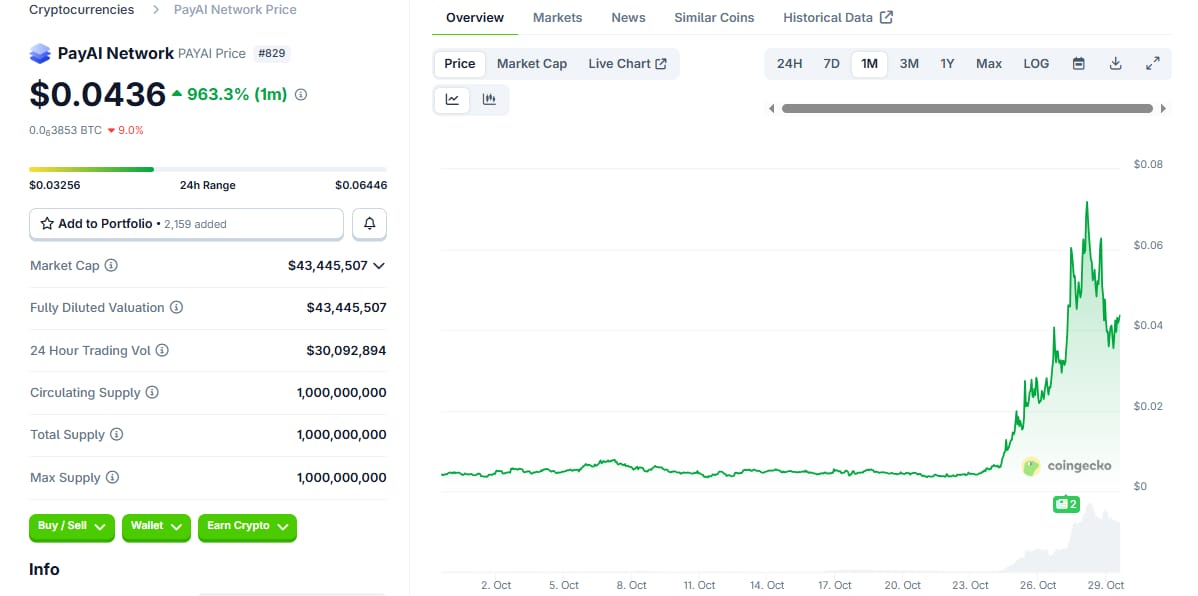Screen dimensions: 1198x596
Task: Open Live Chart in new window
Action: point(627,64)
